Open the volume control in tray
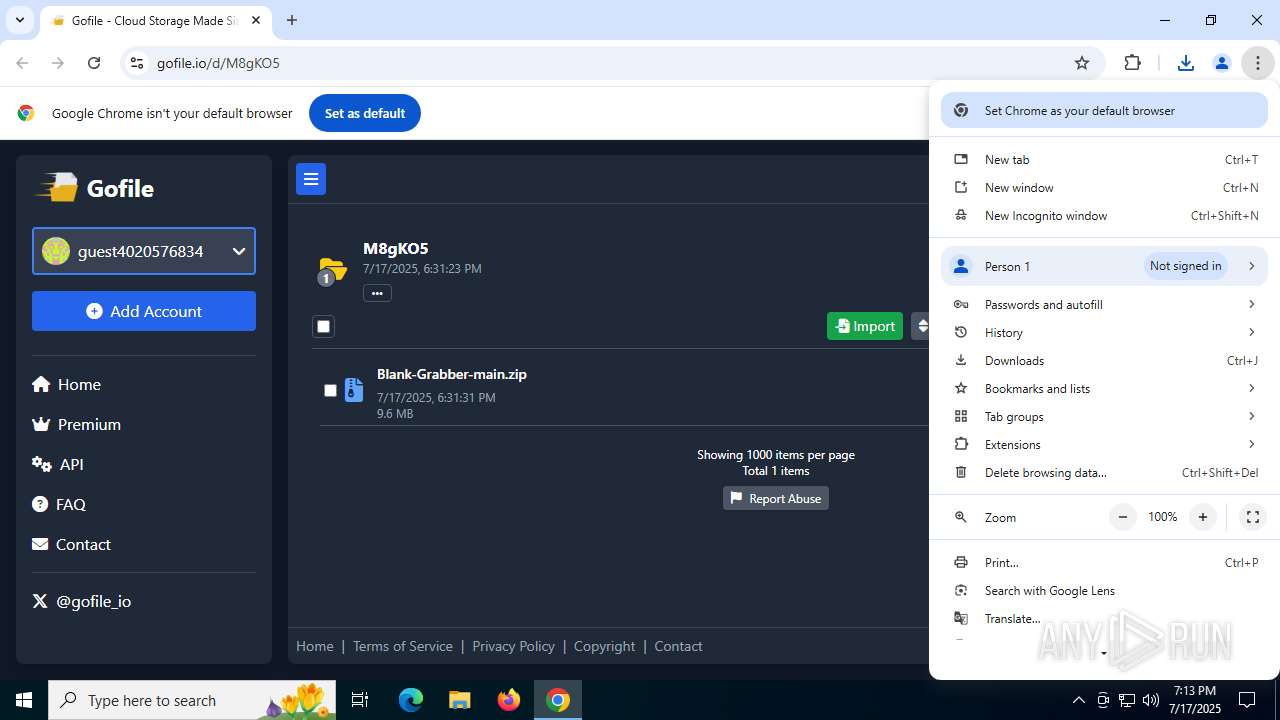 click(1151, 700)
